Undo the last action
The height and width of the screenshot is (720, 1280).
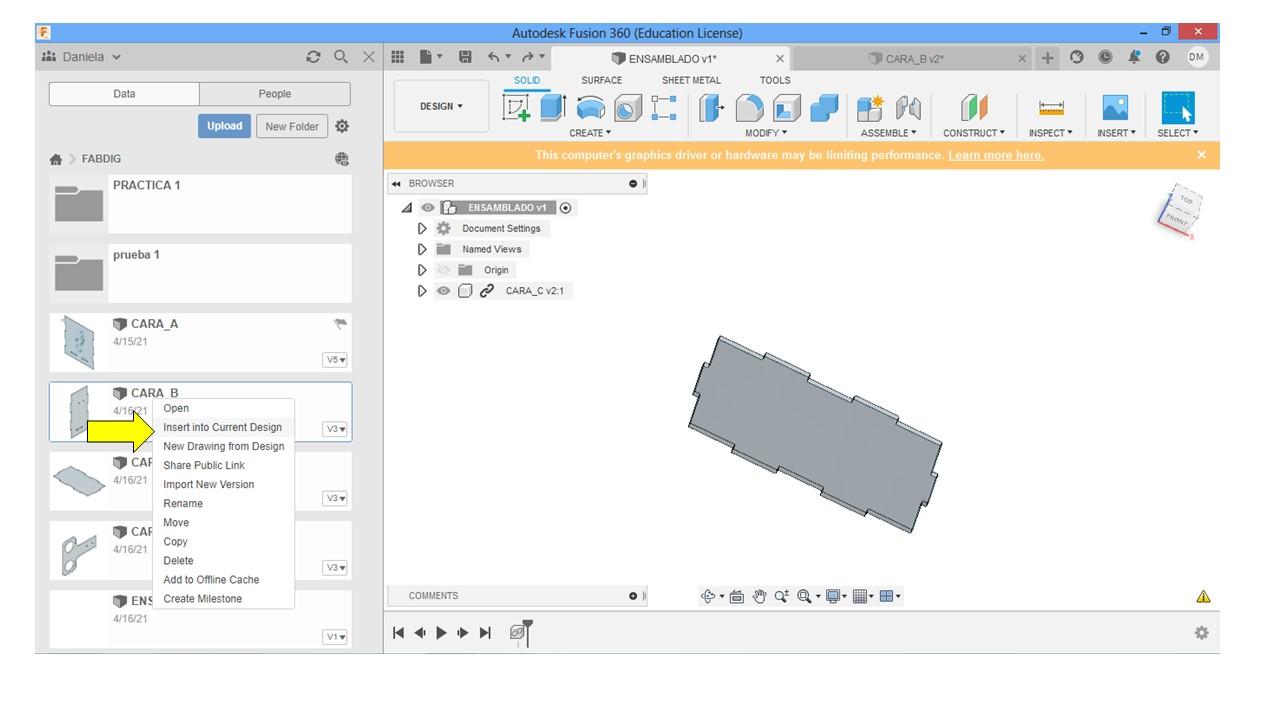495,57
